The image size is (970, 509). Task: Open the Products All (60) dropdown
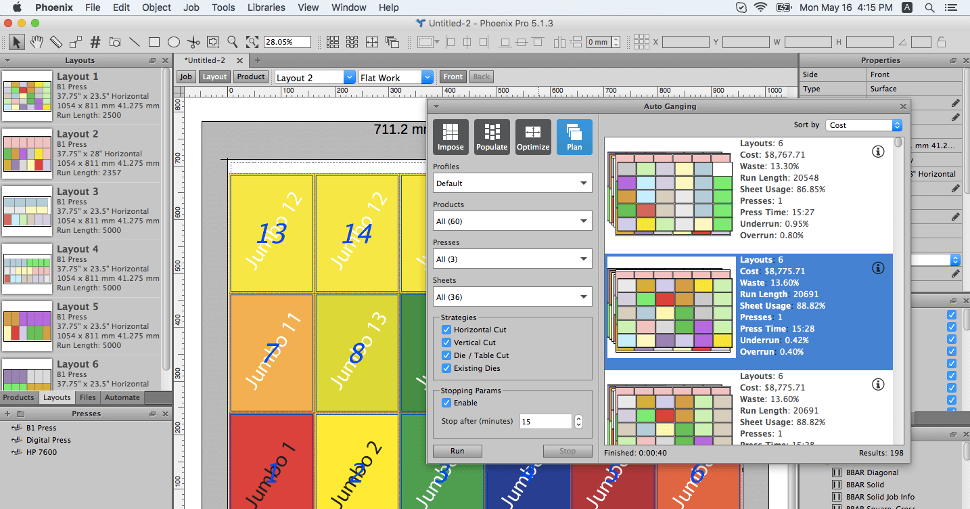coord(512,221)
